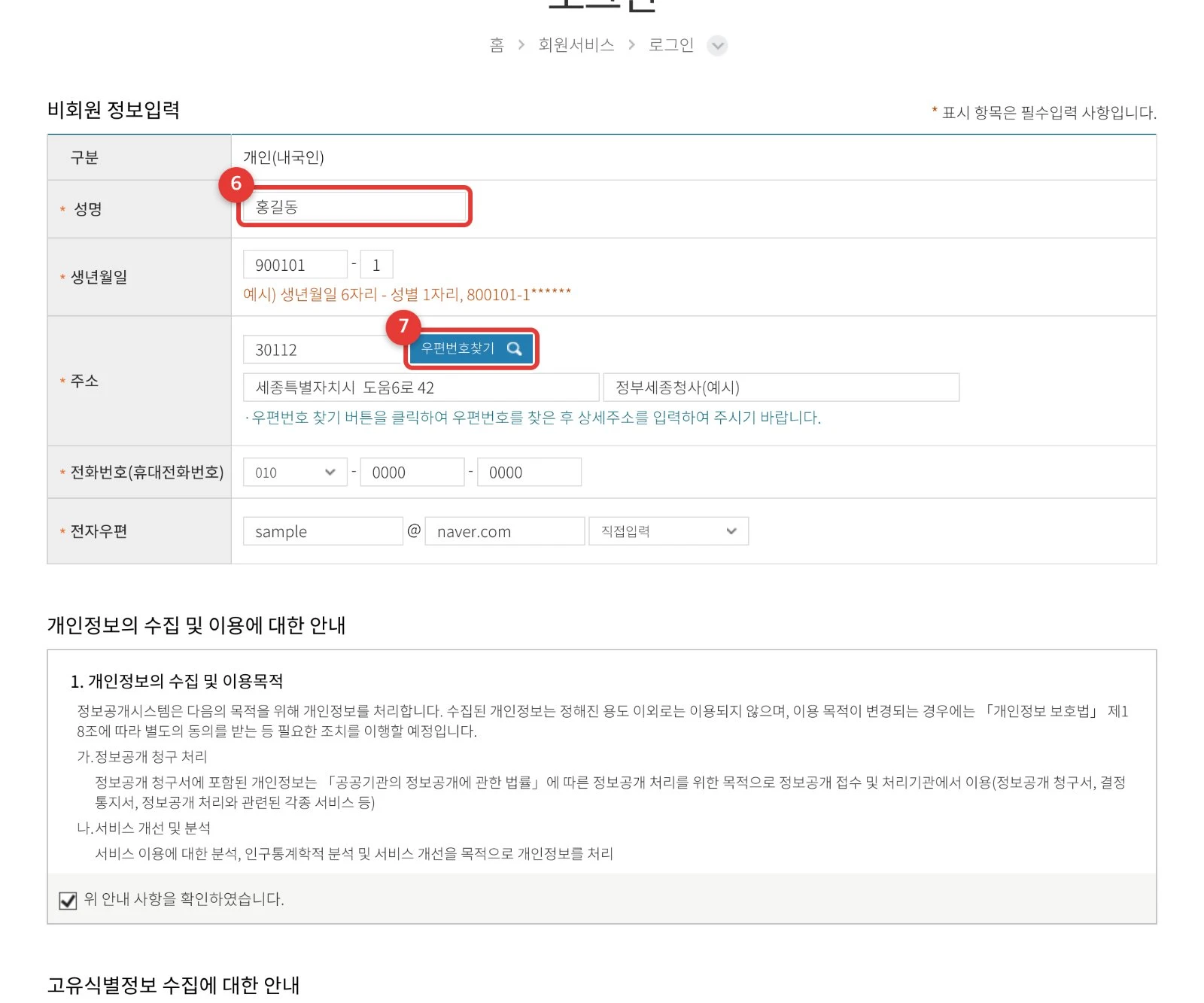The image size is (1204, 1003).
Task: Click the 비회원 정보입력 heading
Action: 114,110
